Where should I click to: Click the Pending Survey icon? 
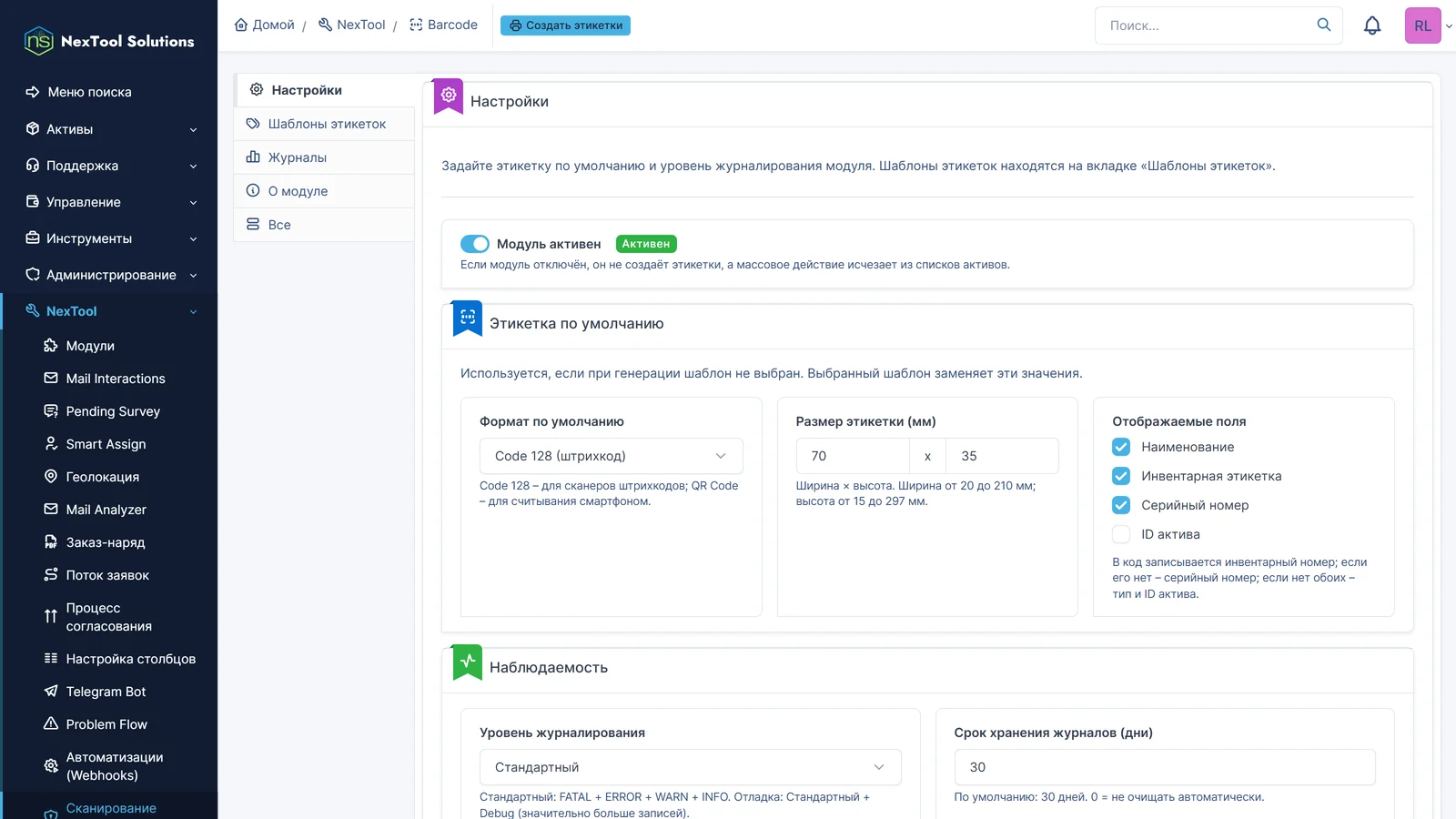(51, 411)
